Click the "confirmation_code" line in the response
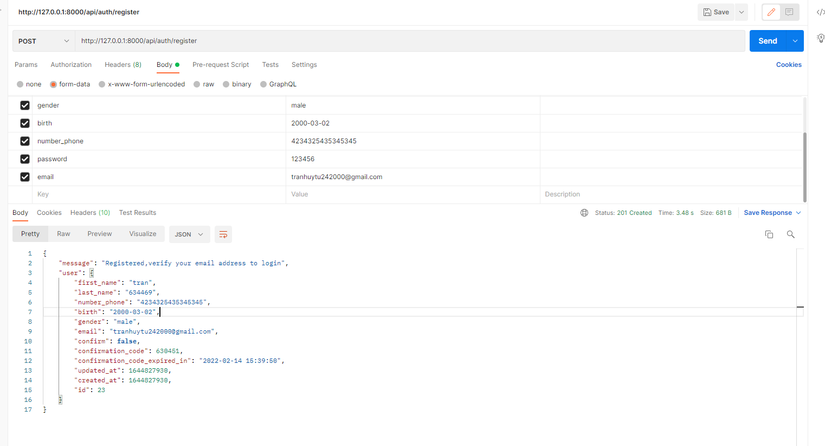Screen dimensions: 825x446 click(129, 351)
